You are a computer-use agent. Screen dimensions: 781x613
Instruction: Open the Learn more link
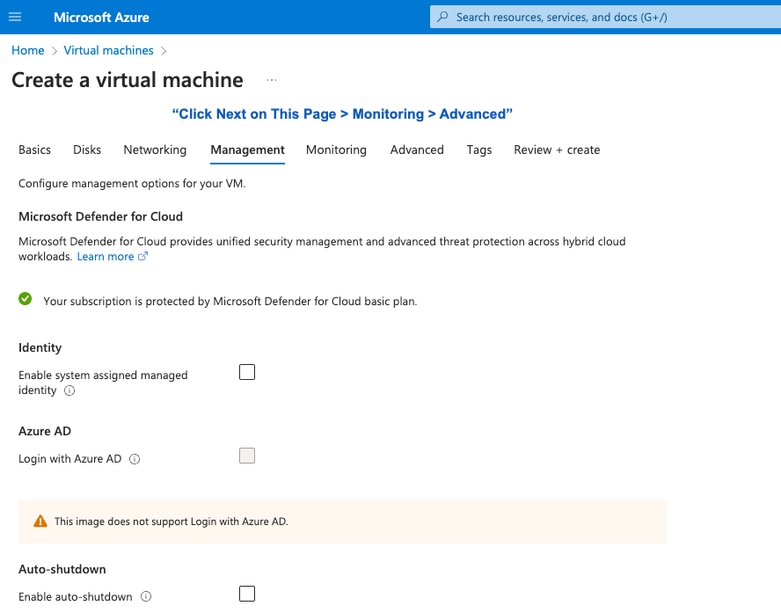point(106,256)
